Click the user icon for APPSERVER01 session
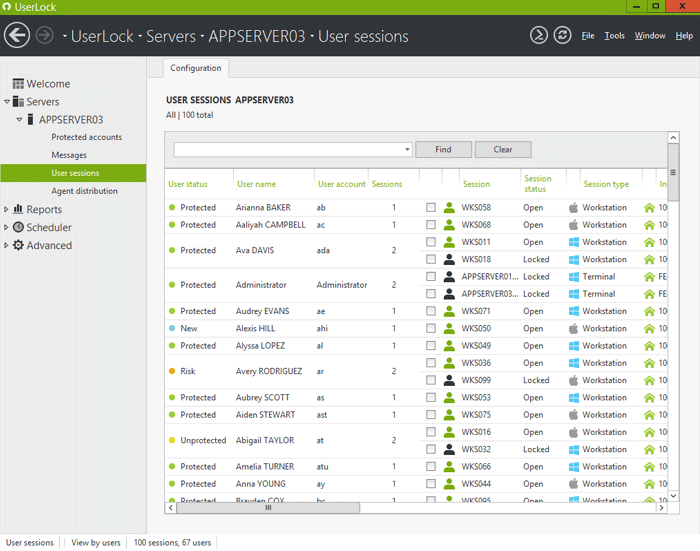Image resolution: width=700 pixels, height=551 pixels. [x=449, y=276]
